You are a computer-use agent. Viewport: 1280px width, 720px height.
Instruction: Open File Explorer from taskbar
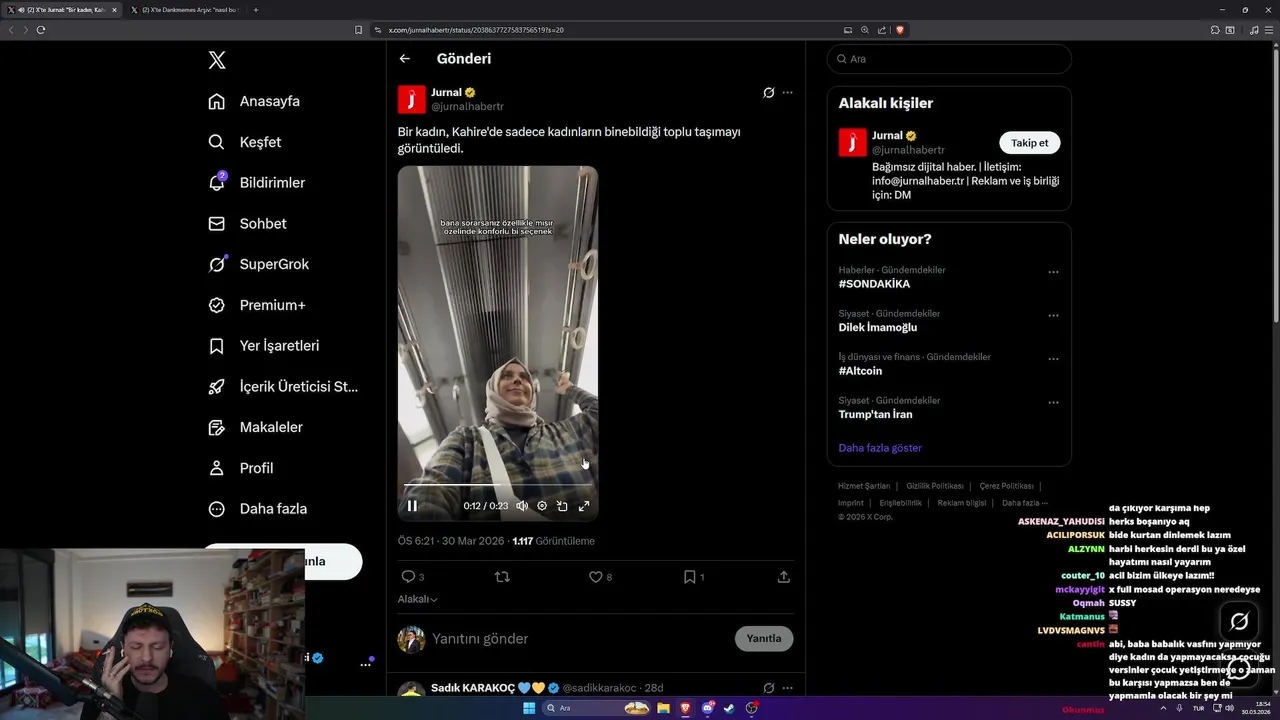click(x=663, y=708)
